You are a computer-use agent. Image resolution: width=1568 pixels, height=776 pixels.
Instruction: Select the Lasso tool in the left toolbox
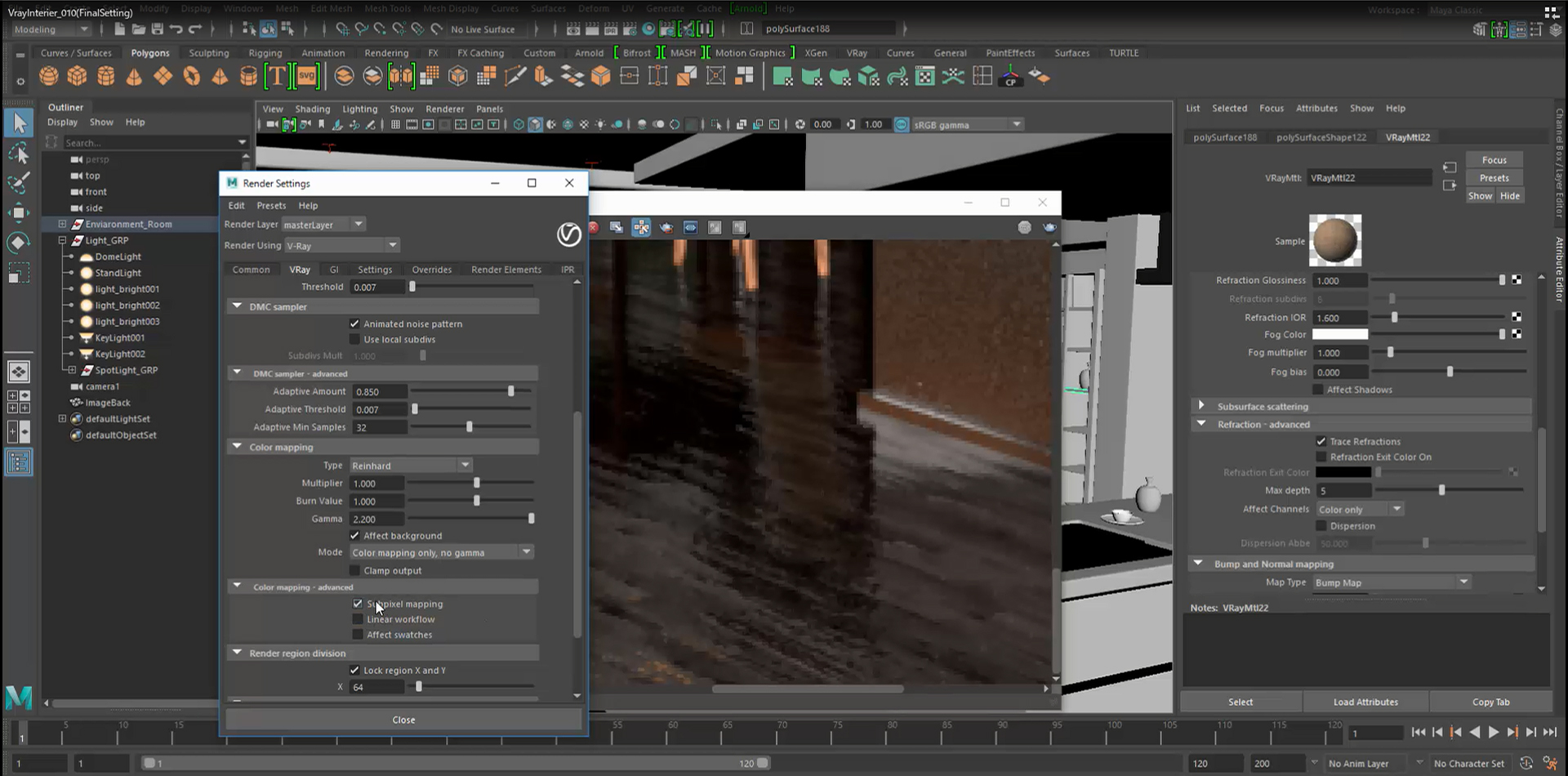point(20,154)
